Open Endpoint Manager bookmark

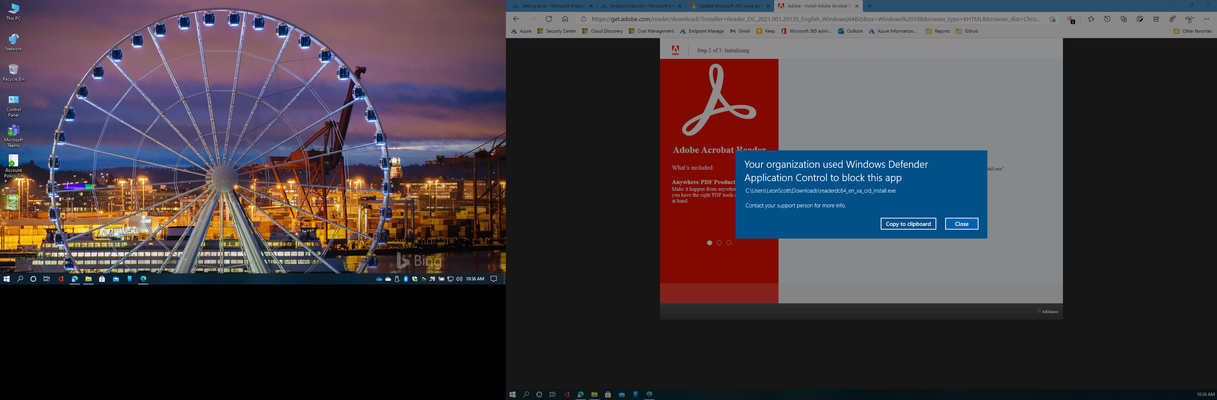tap(701, 31)
